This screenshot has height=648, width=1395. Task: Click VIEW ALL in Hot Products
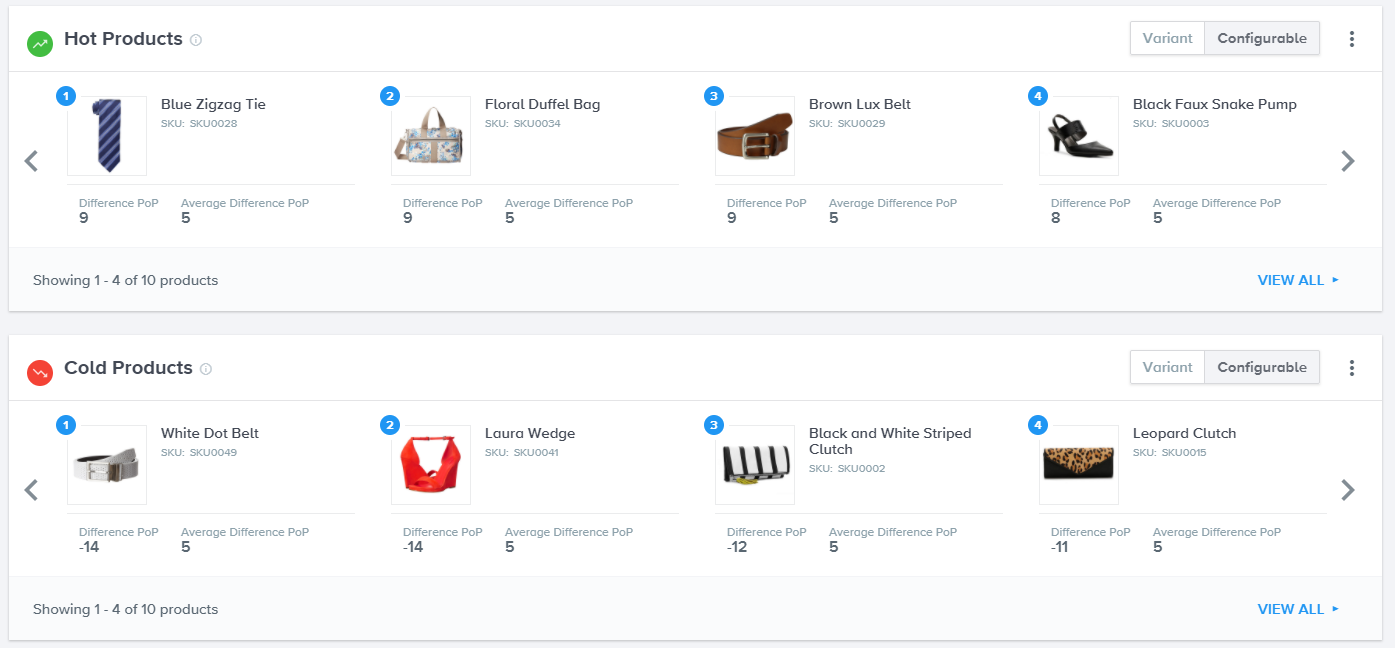(x=1298, y=280)
